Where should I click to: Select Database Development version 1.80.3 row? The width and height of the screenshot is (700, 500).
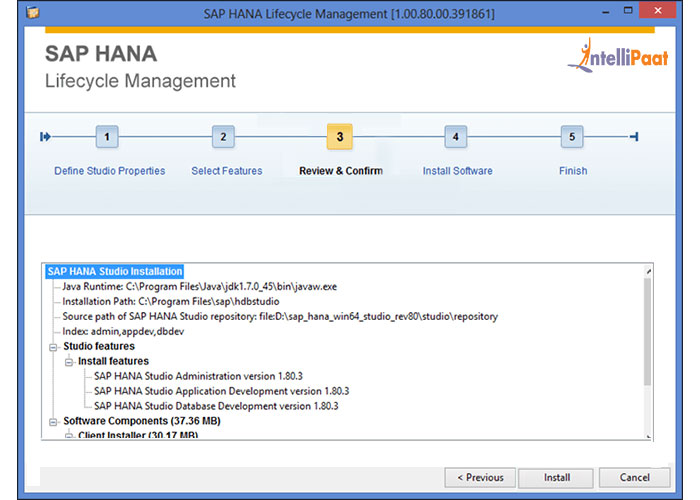216,406
